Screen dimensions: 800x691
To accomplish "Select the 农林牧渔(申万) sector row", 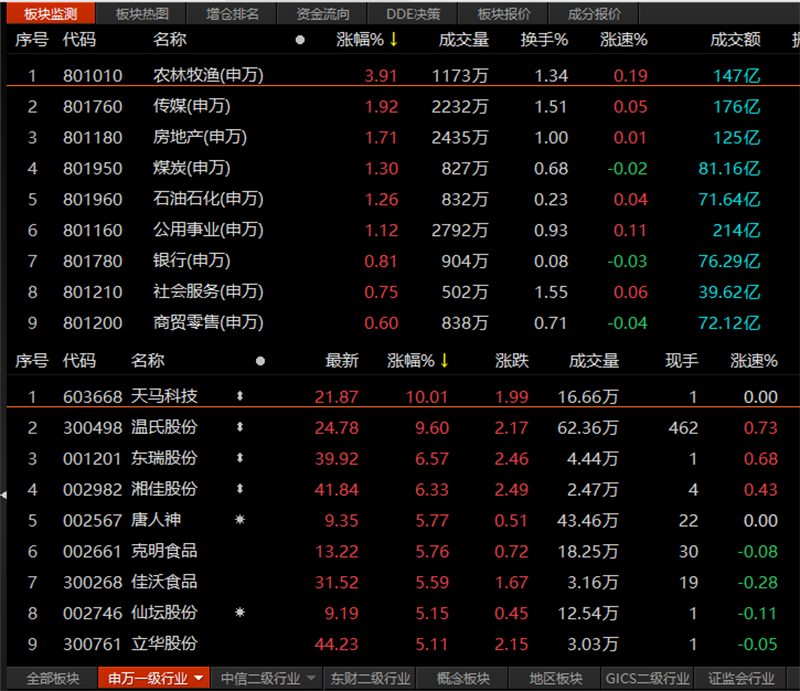I will (x=208, y=76).
